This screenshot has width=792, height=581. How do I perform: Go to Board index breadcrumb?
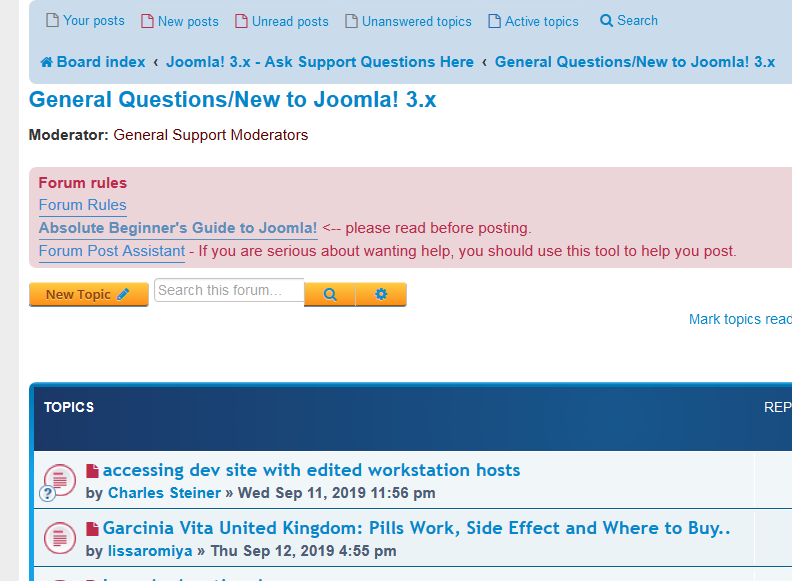coord(101,62)
